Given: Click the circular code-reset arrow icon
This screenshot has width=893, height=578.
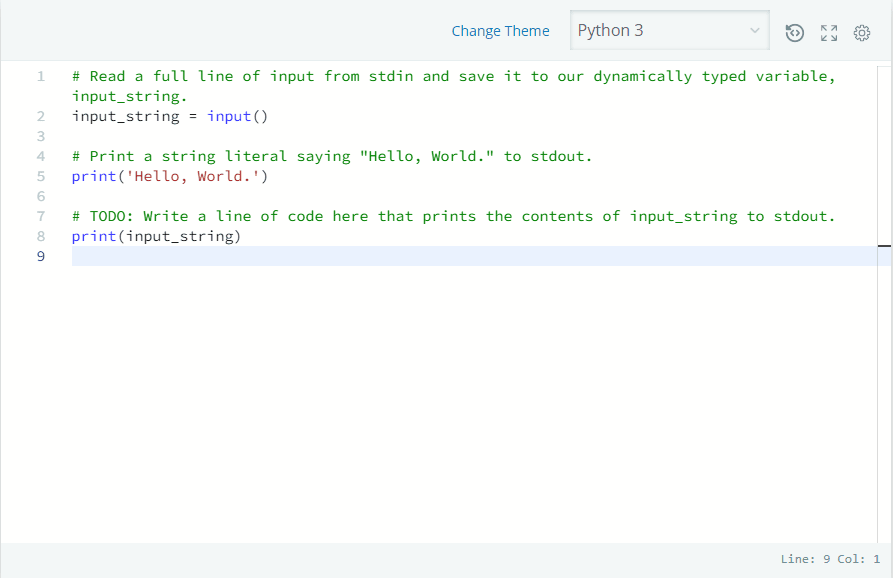Looking at the screenshot, I should point(794,32).
